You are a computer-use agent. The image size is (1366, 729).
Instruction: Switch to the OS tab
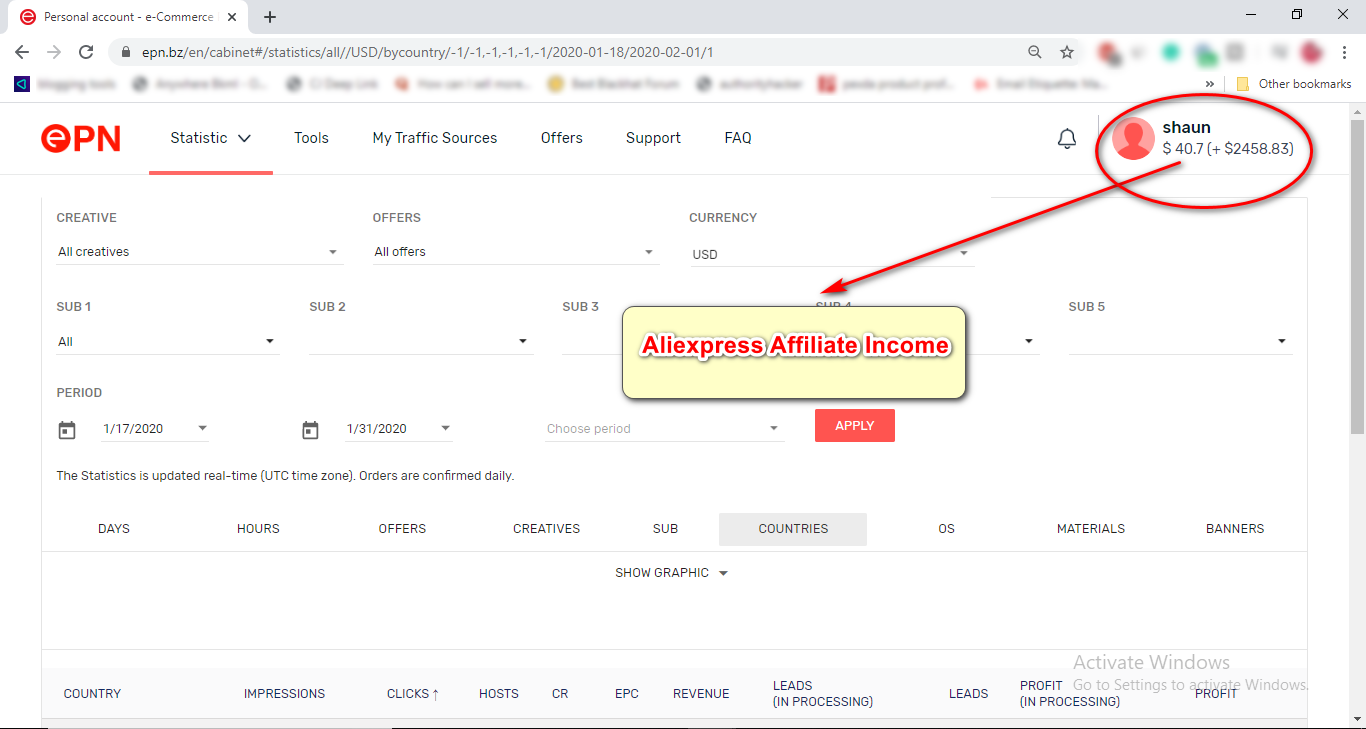click(x=947, y=529)
